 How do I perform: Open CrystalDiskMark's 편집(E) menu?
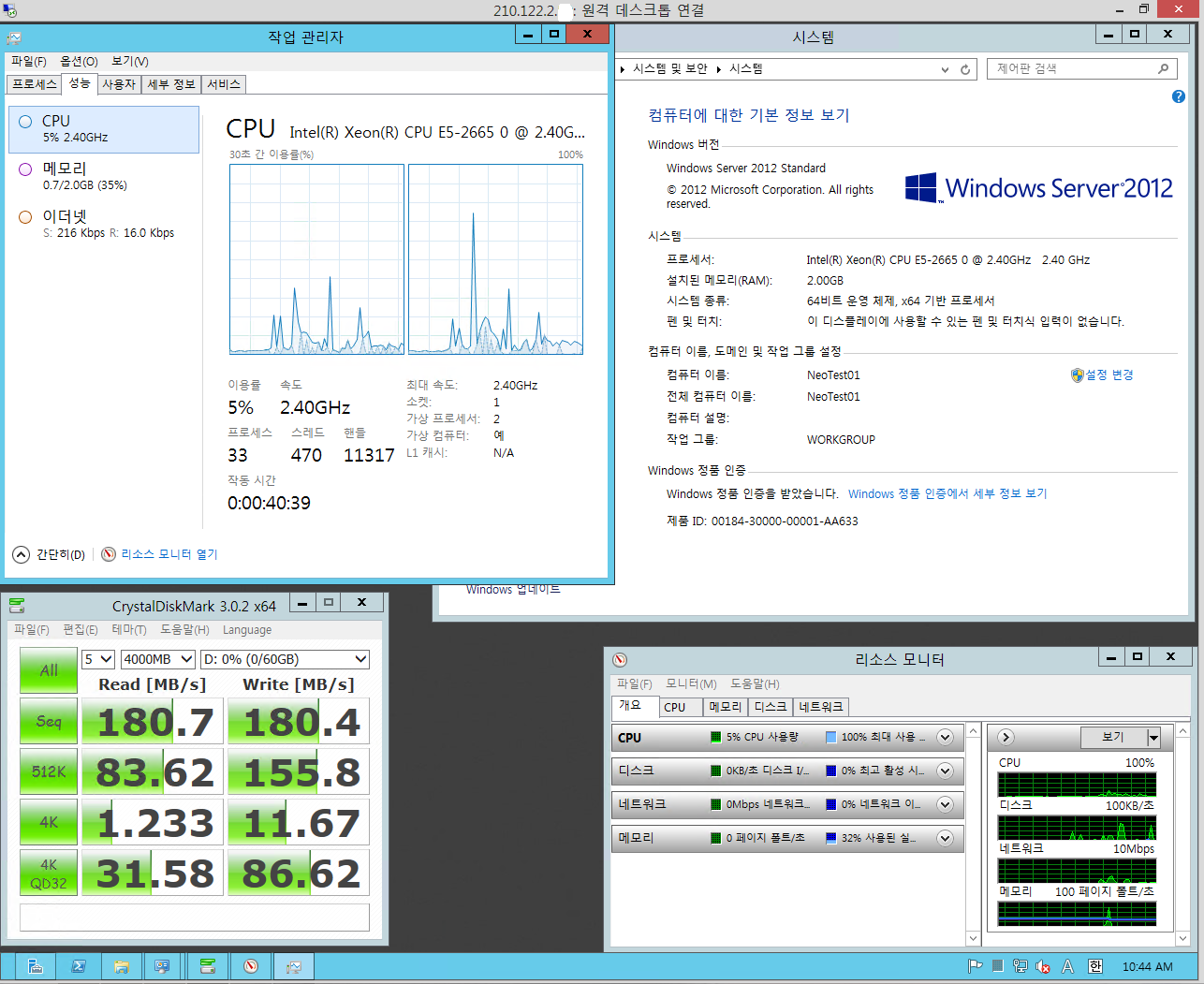[x=81, y=630]
